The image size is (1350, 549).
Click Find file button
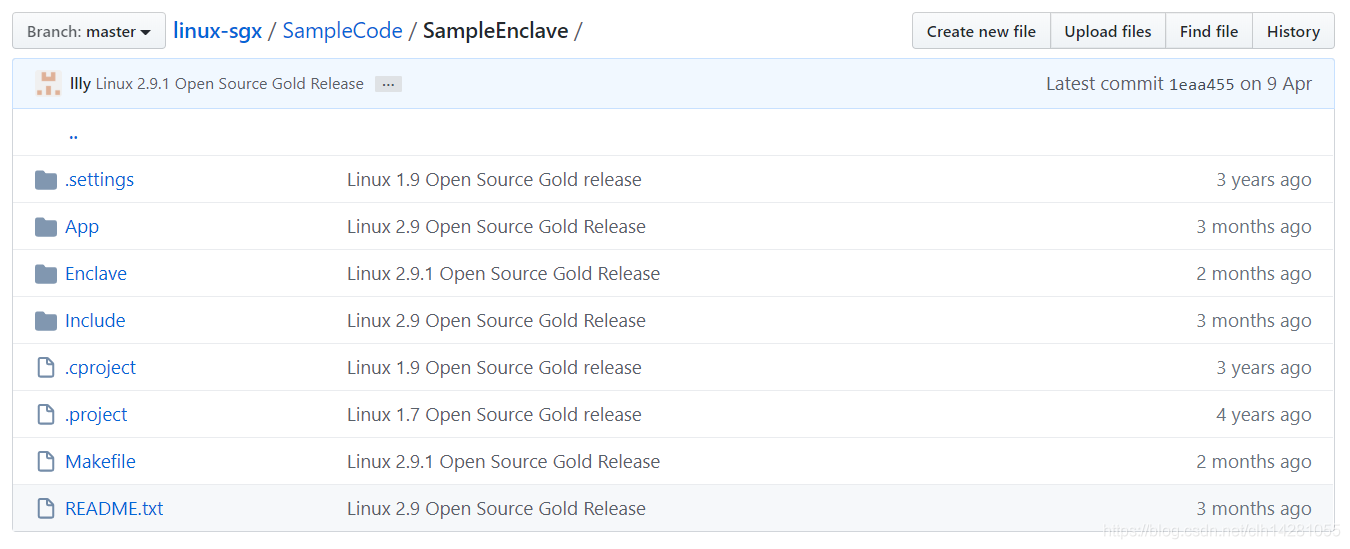tap(1209, 31)
